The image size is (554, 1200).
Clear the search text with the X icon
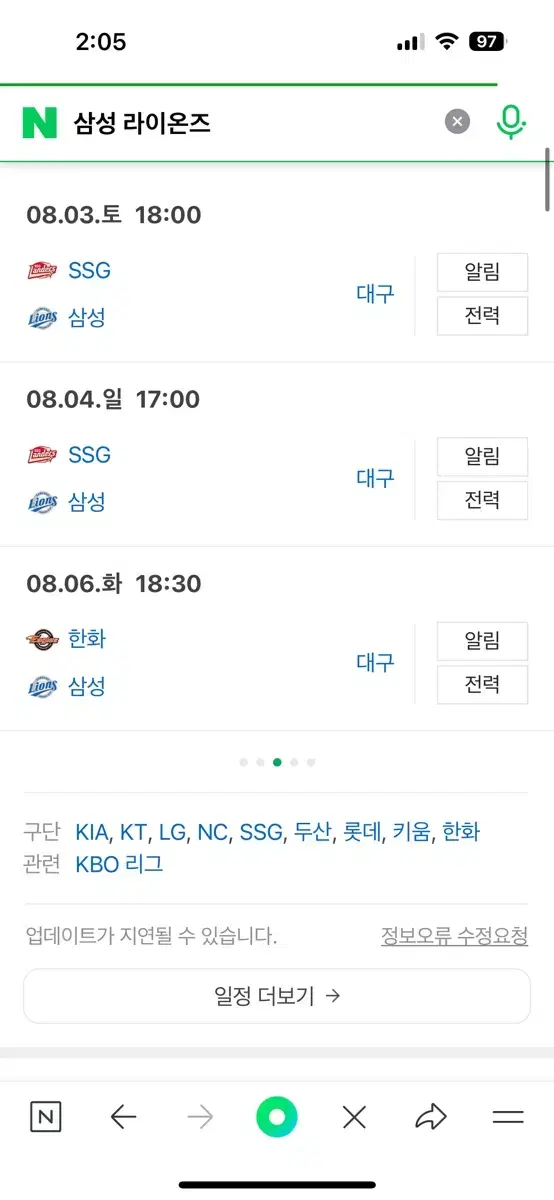457,122
